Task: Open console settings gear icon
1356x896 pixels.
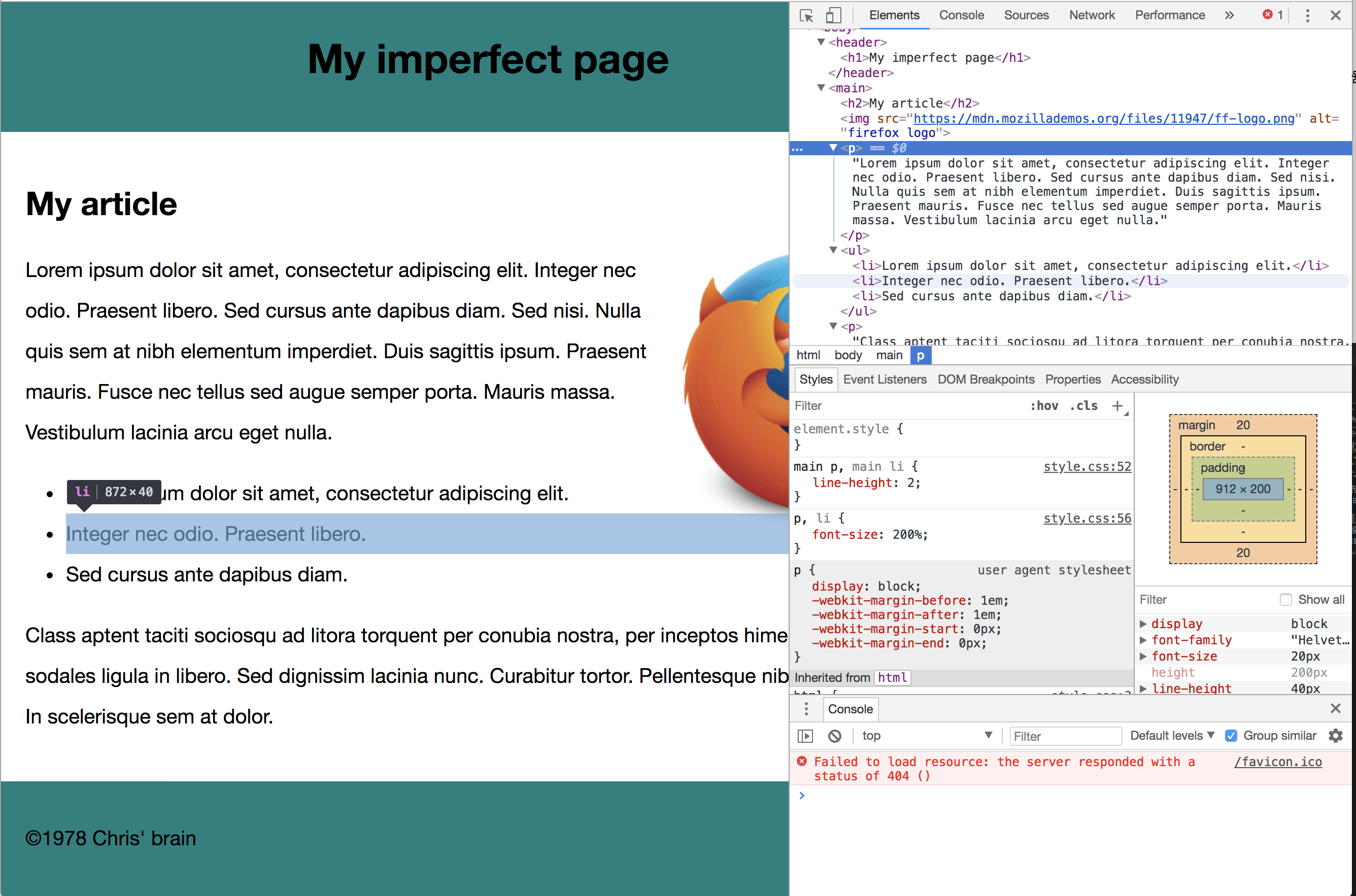Action: coord(1335,736)
